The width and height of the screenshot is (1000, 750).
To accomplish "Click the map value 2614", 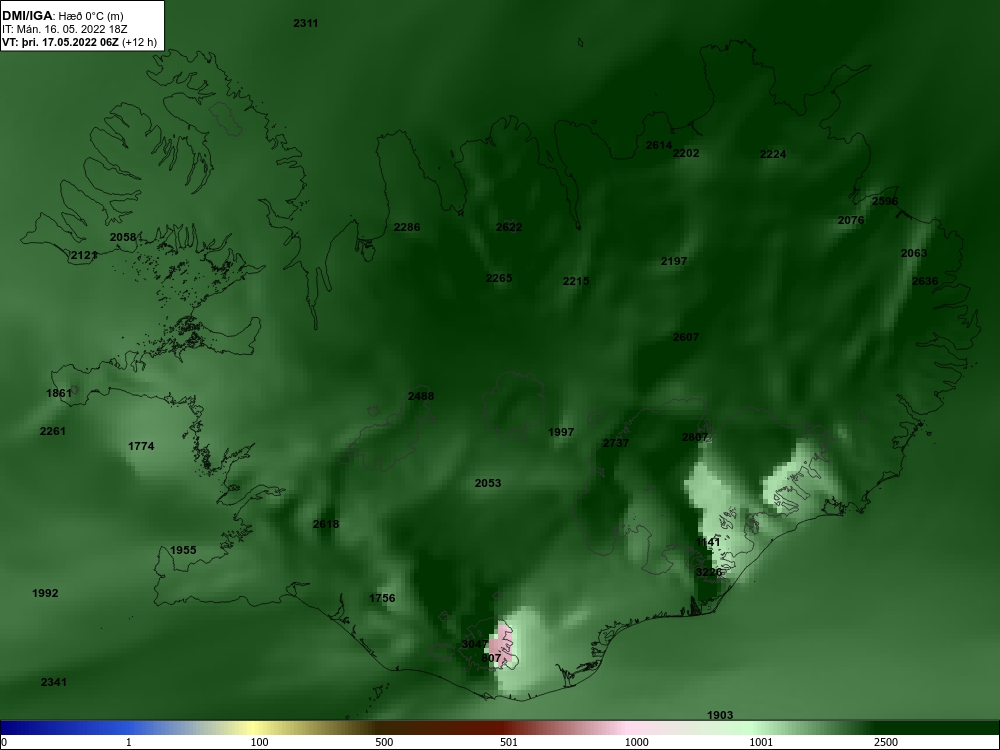I will (659, 145).
